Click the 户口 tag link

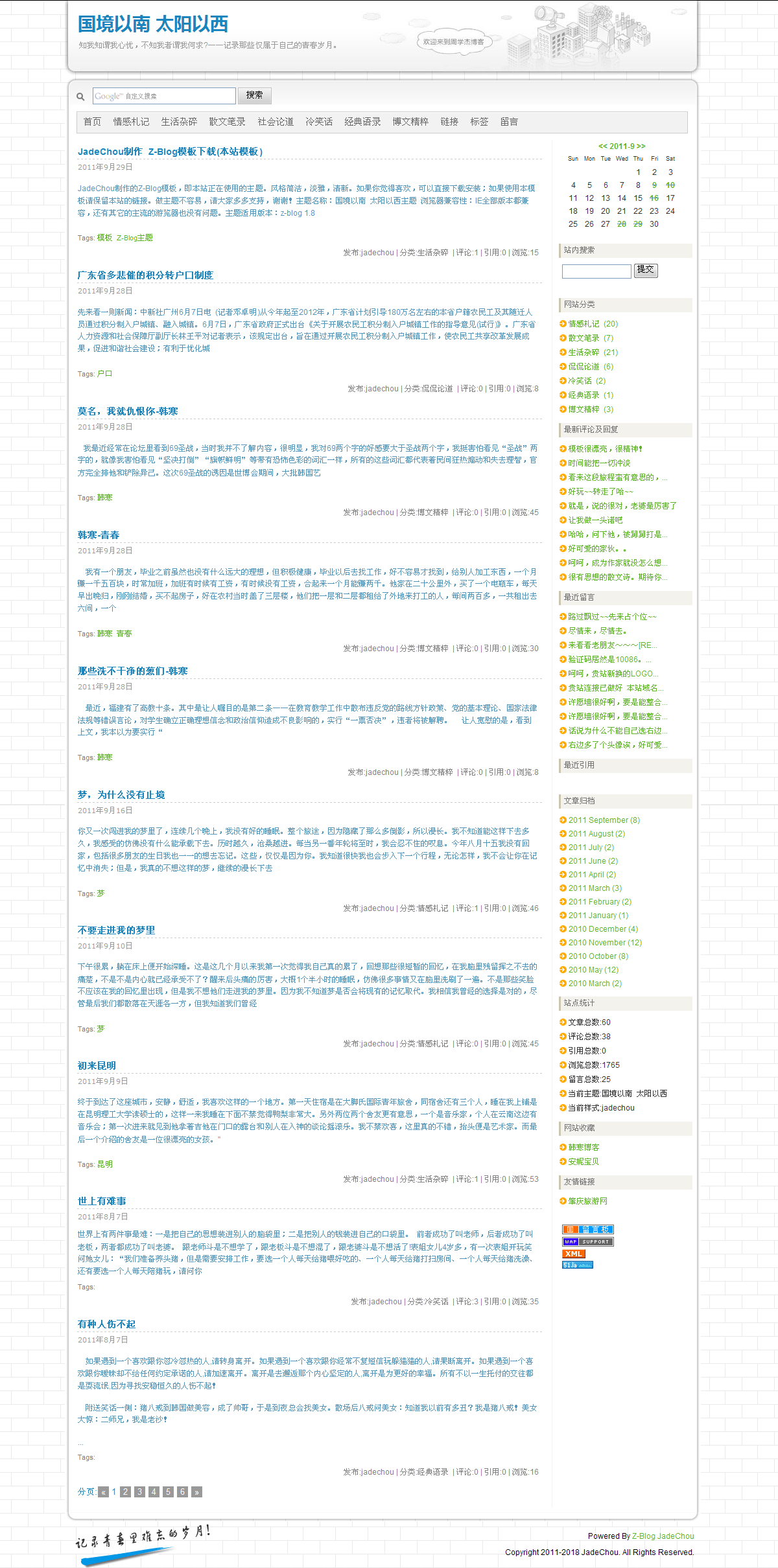pyautogui.click(x=104, y=374)
